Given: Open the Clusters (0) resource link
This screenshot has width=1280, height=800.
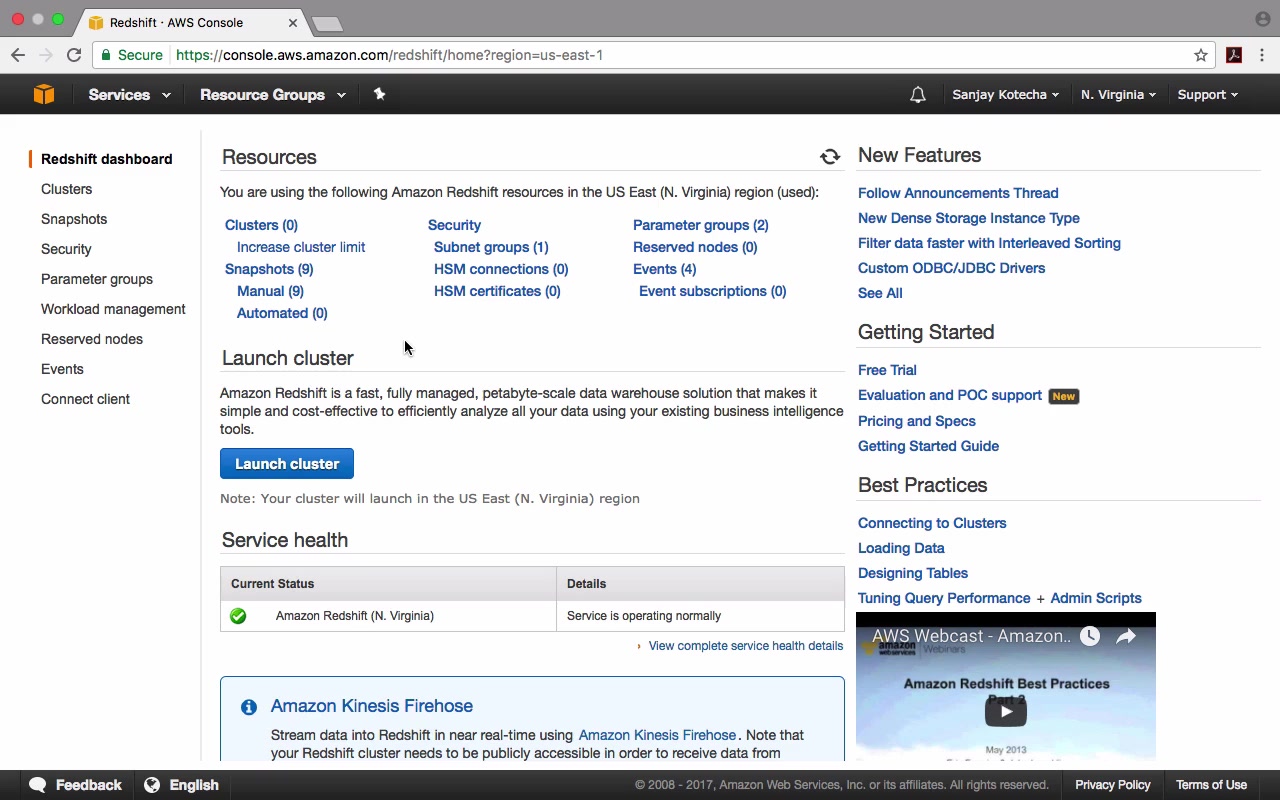Looking at the screenshot, I should 261,225.
